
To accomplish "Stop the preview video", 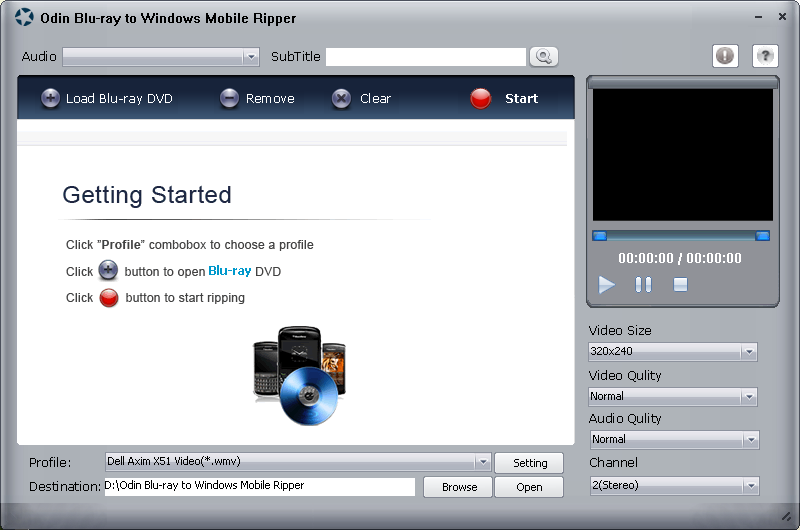I will click(x=680, y=284).
